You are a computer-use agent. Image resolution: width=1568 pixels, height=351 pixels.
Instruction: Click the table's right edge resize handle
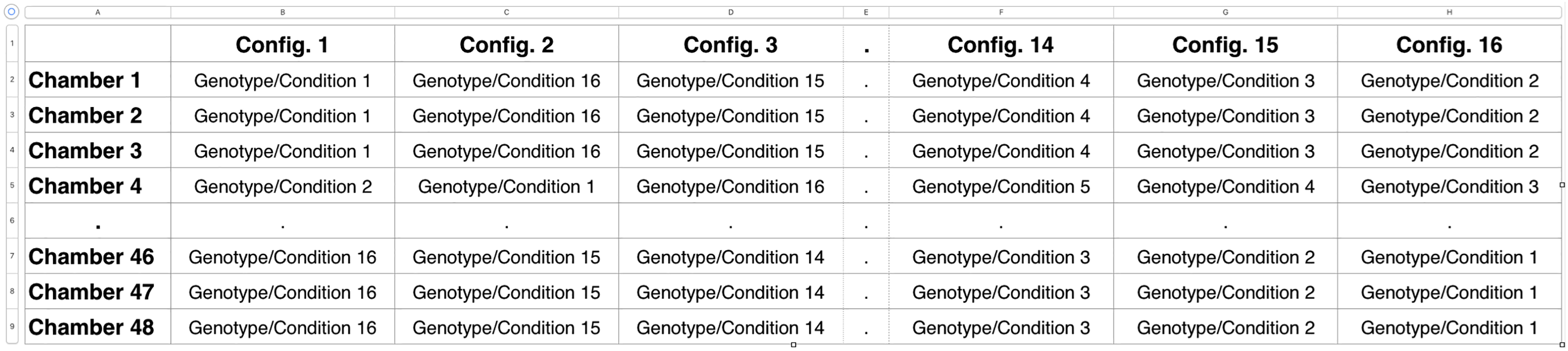coord(1562,185)
